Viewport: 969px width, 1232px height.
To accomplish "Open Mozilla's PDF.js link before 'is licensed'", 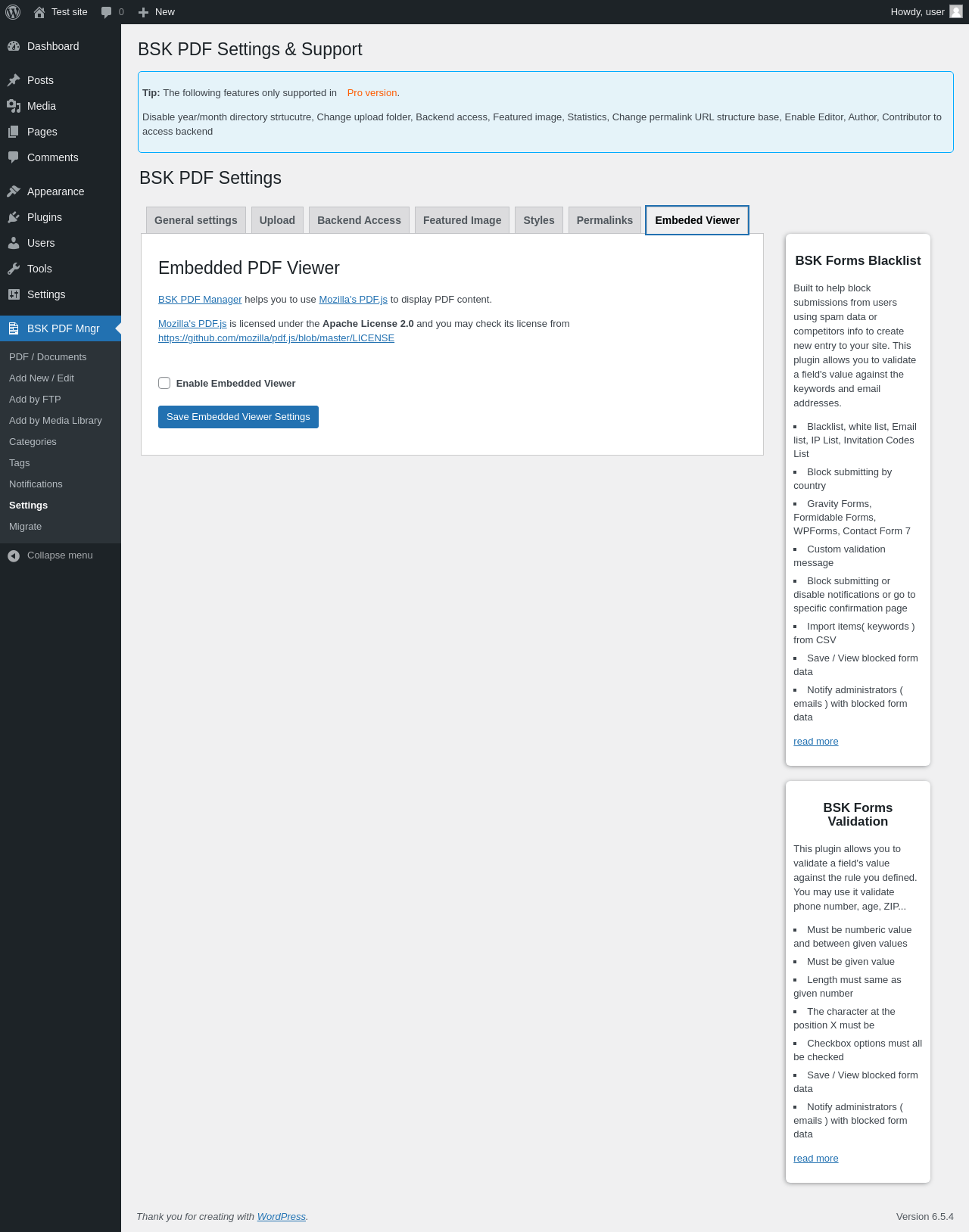I will click(x=192, y=324).
